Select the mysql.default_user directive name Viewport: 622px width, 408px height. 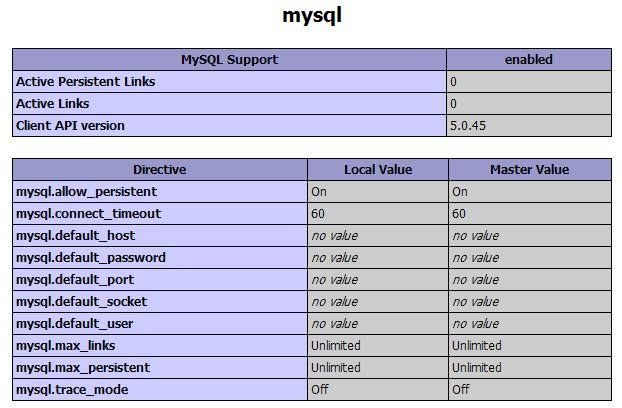74,324
